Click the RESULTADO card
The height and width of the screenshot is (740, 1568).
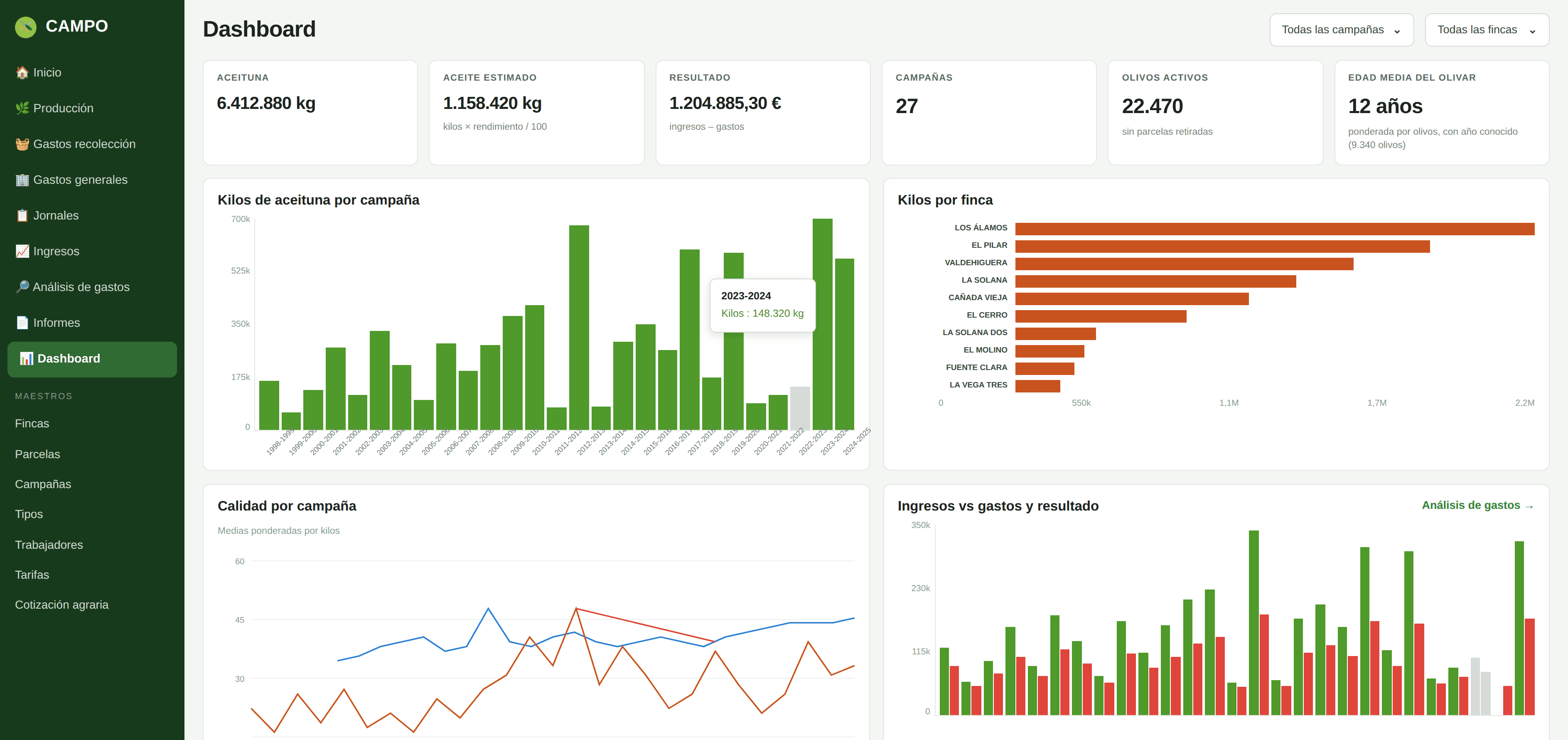coord(763,113)
